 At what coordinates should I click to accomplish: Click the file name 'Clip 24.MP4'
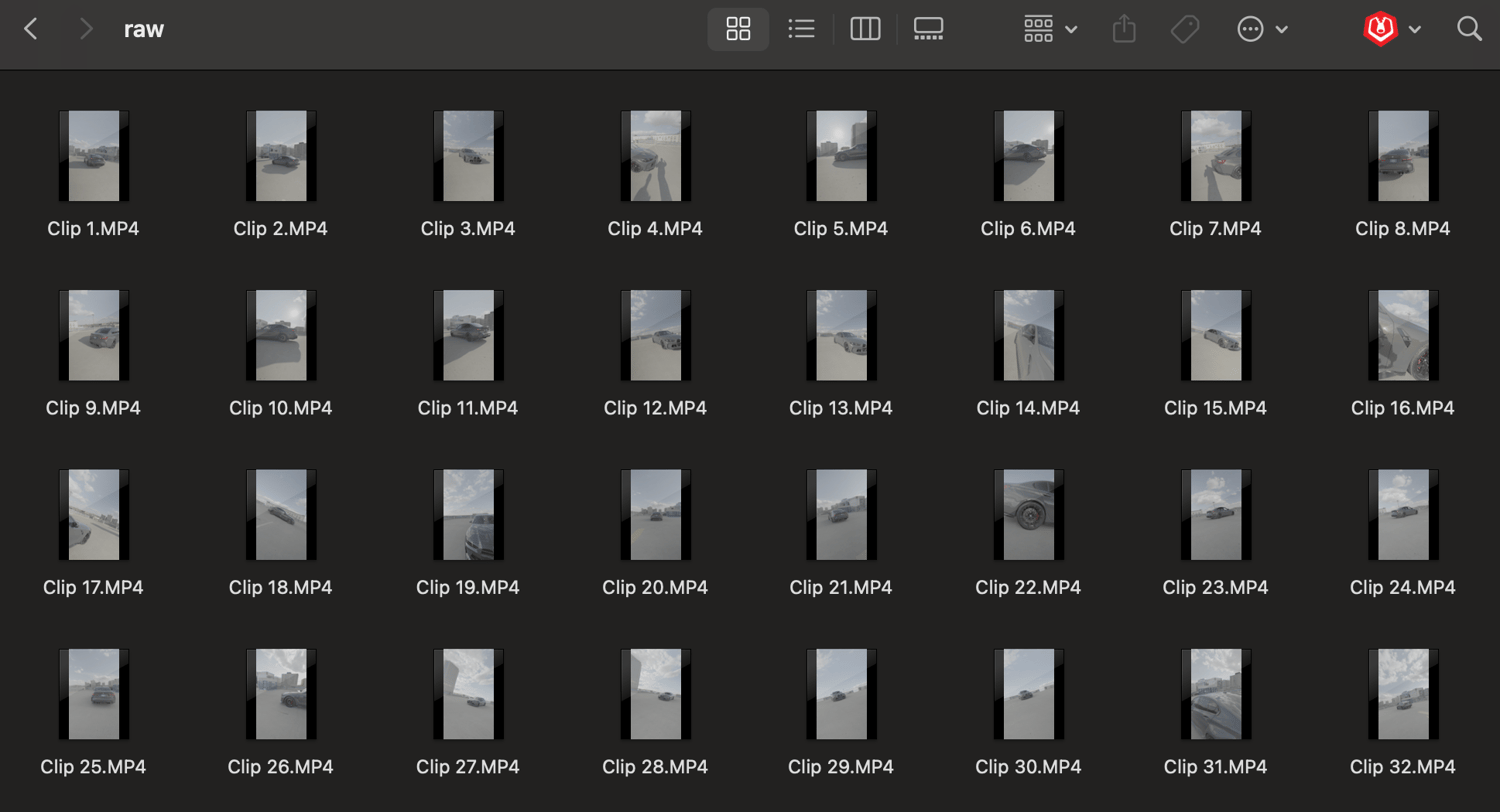click(x=1403, y=588)
